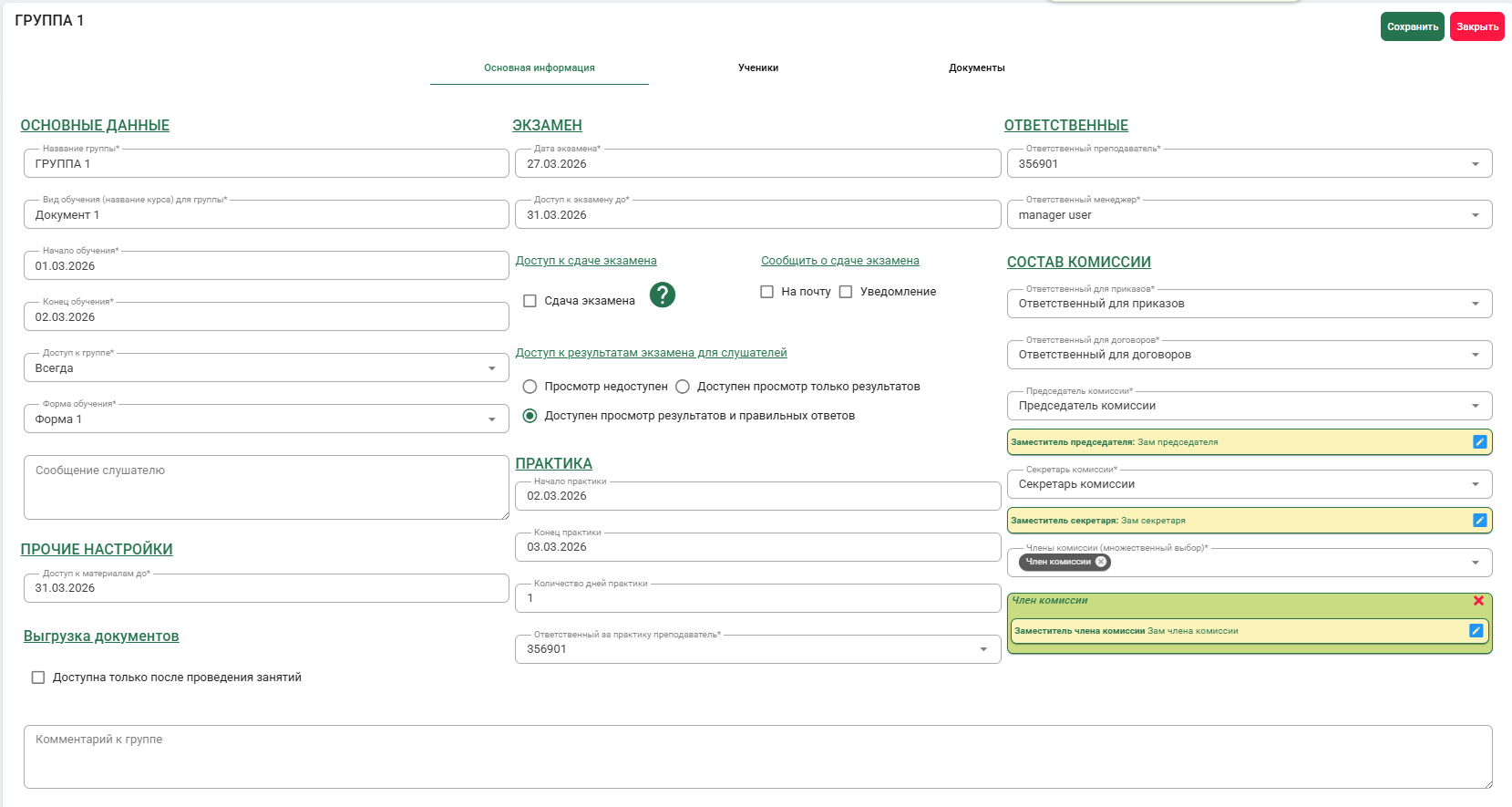Open the Доступ к сдаче экзамена link

point(586,261)
